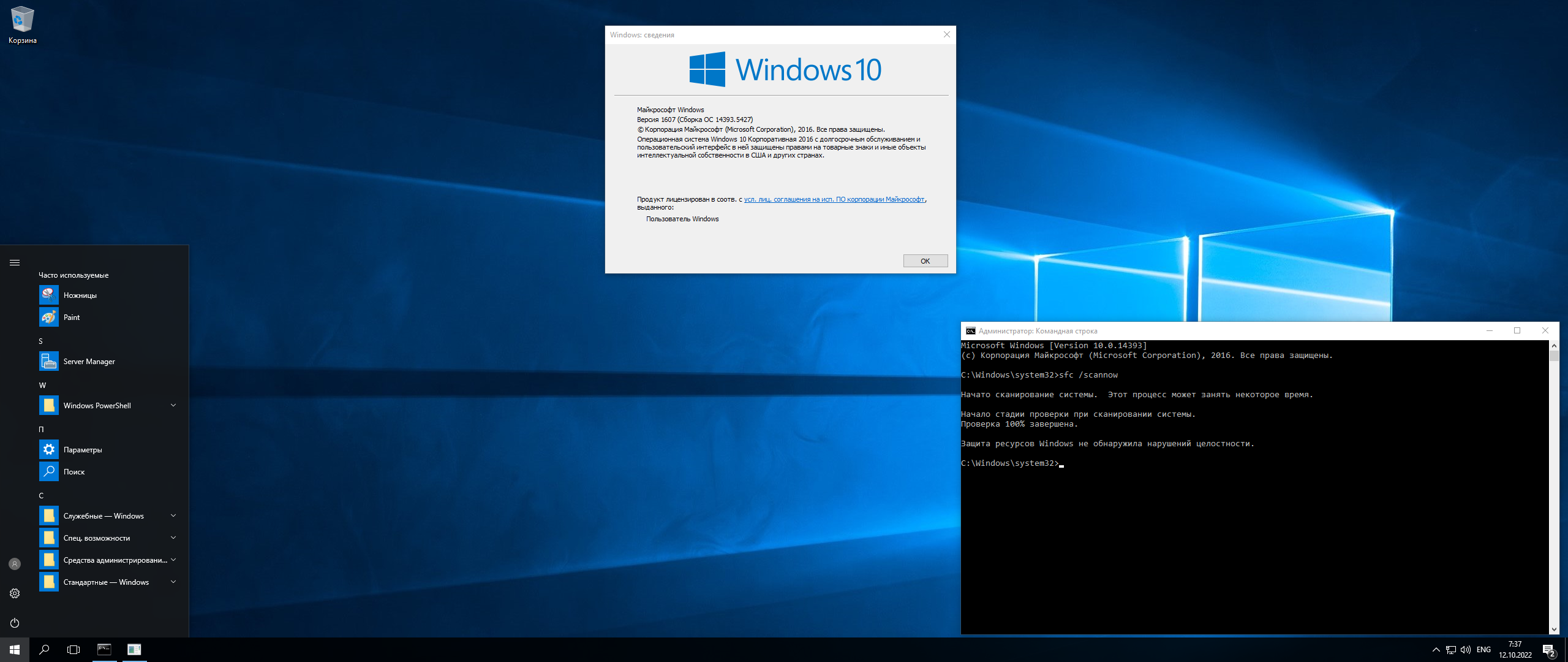The width and height of the screenshot is (1568, 662).
Task: Expand Средства администрирования group chevron
Action: pyautogui.click(x=173, y=560)
